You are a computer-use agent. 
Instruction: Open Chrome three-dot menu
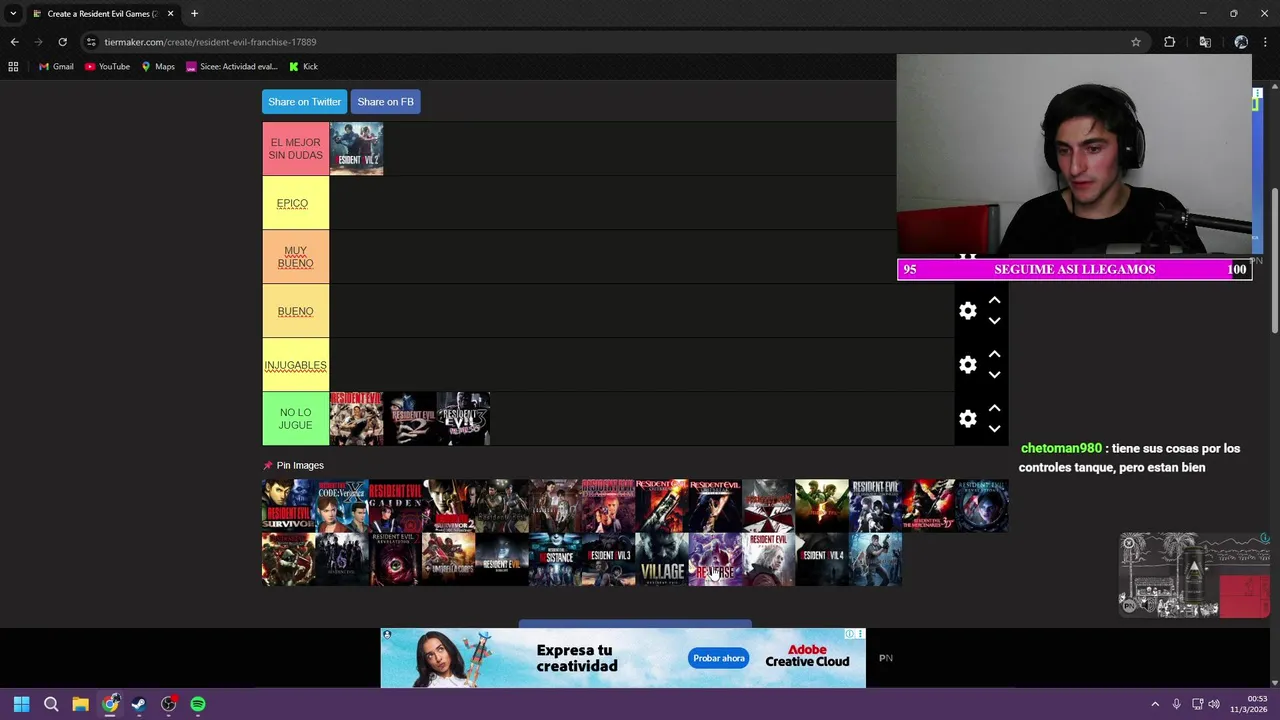pyautogui.click(x=1266, y=42)
